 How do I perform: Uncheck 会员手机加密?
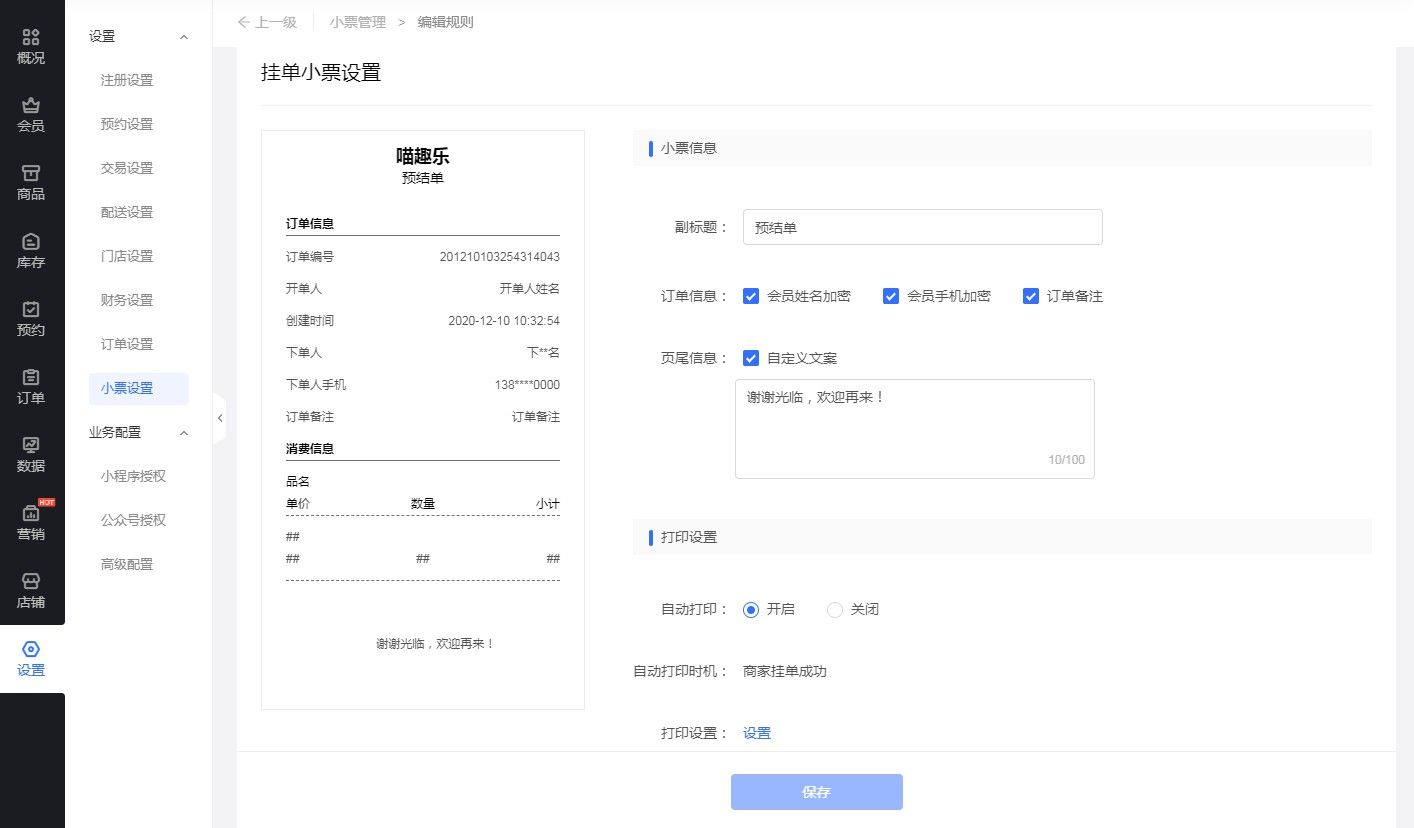click(x=891, y=296)
